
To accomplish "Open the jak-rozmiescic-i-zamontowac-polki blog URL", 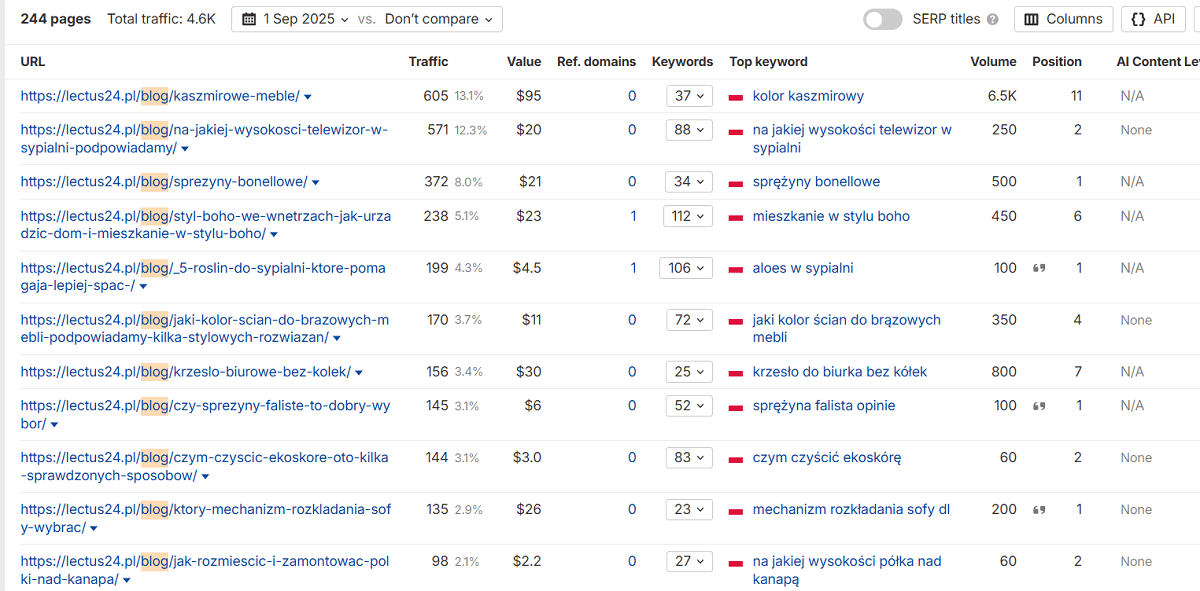I will point(204,571).
